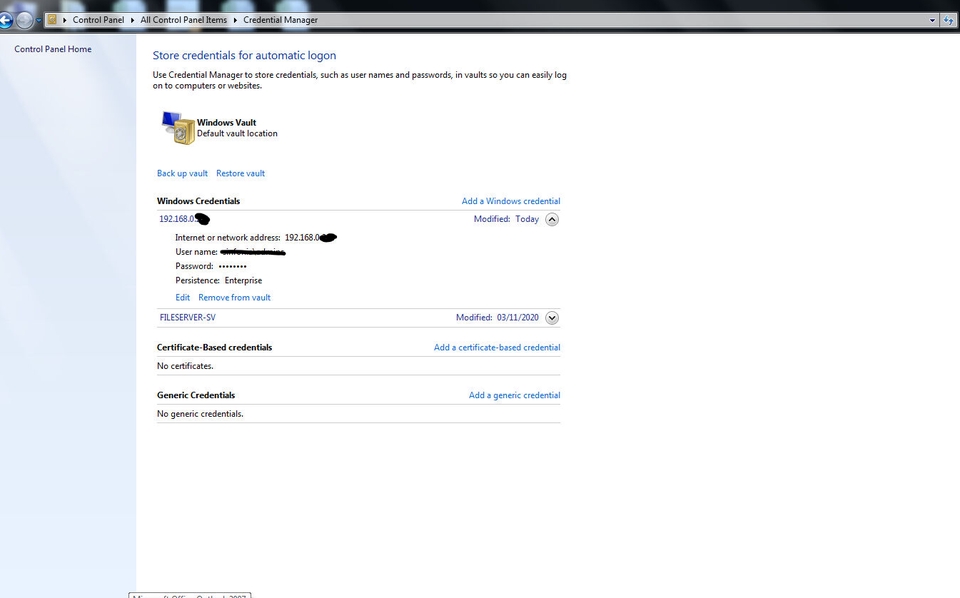This screenshot has width=960, height=598.
Task: Click the 192.168.0 credential title
Action: [x=184, y=219]
